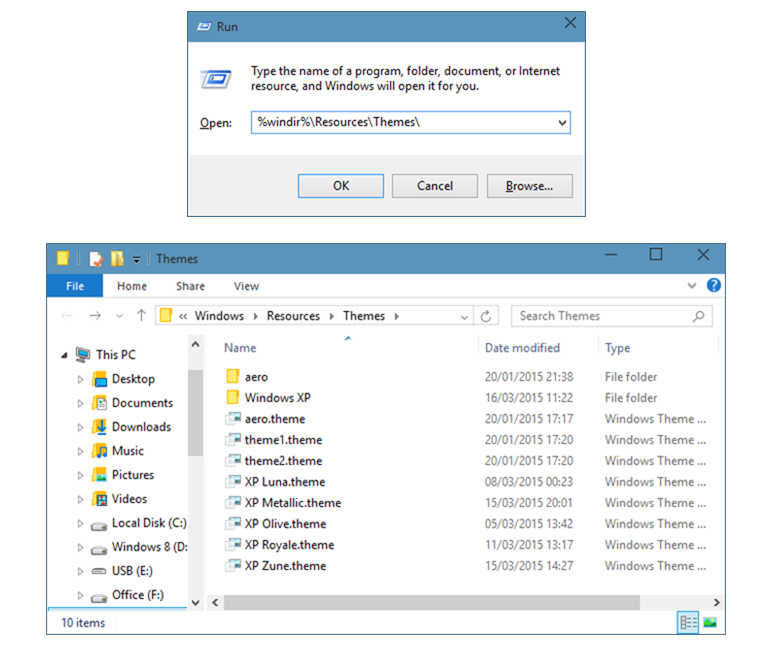Select XP Luna.theme file icon

point(233,481)
